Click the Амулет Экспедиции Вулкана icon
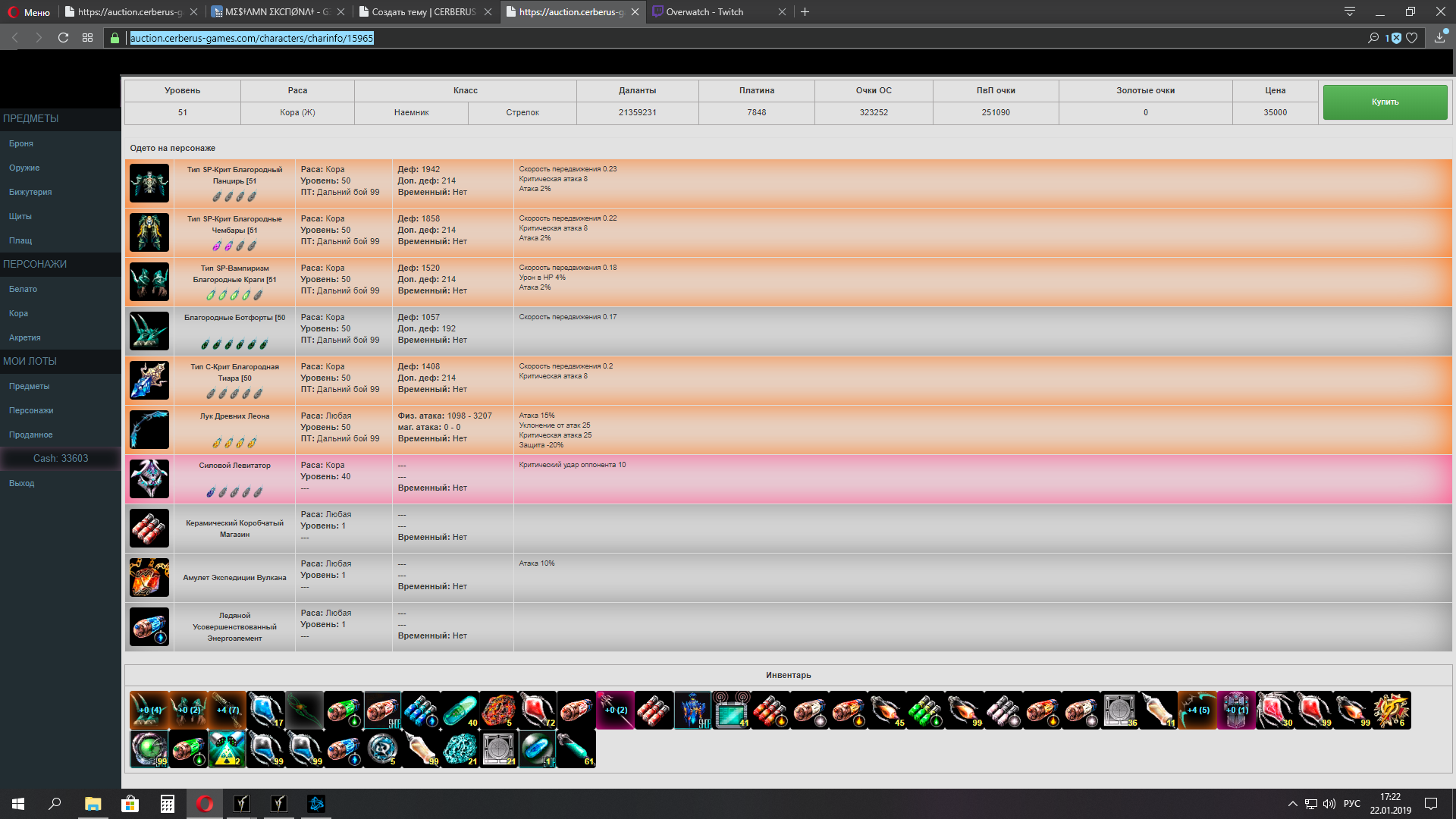Screen dimensions: 1456x819 coord(149,577)
